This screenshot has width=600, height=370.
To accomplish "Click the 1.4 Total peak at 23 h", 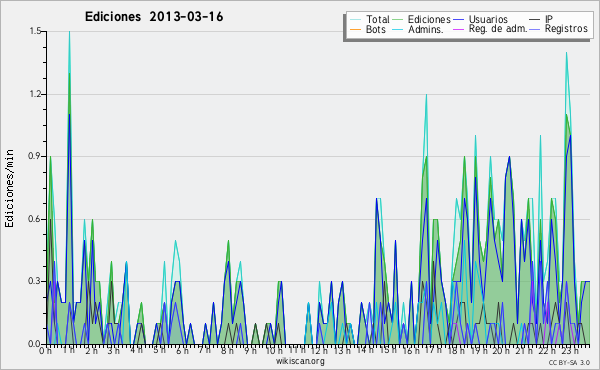I will point(566,53).
